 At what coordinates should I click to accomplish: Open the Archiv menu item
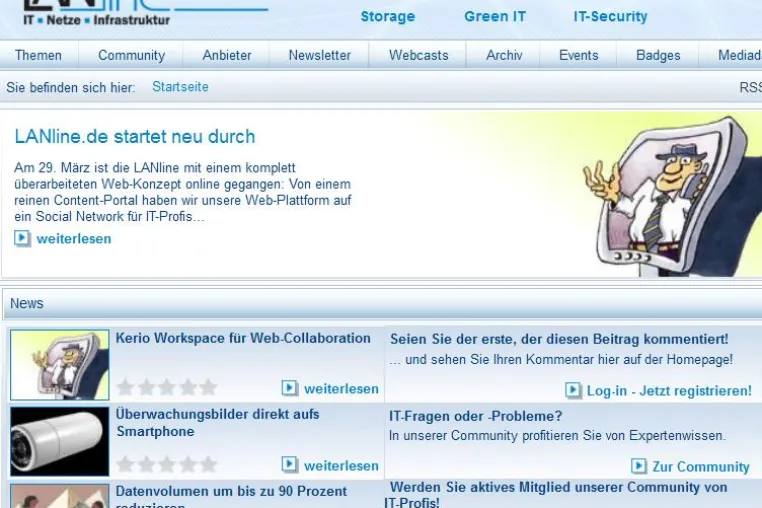pos(504,55)
